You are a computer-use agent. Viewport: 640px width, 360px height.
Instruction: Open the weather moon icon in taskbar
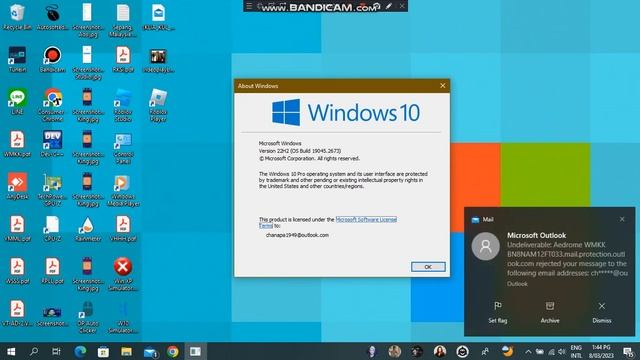click(x=507, y=351)
